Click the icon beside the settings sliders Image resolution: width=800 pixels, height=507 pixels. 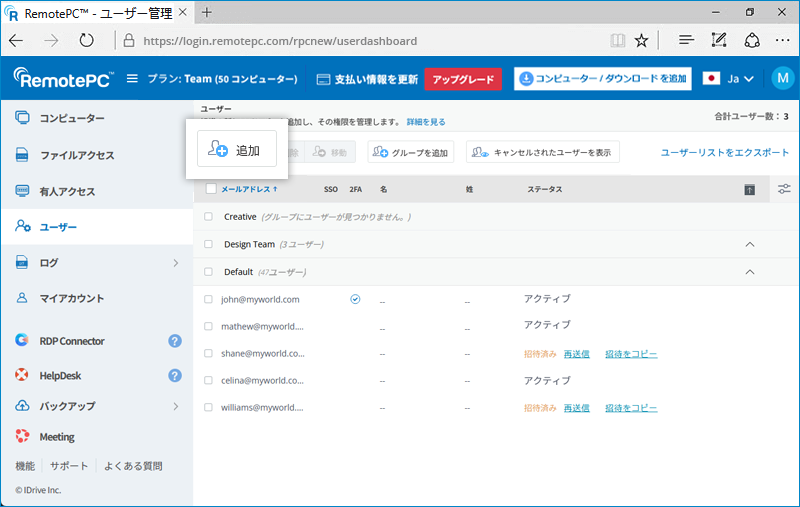[x=749, y=190]
